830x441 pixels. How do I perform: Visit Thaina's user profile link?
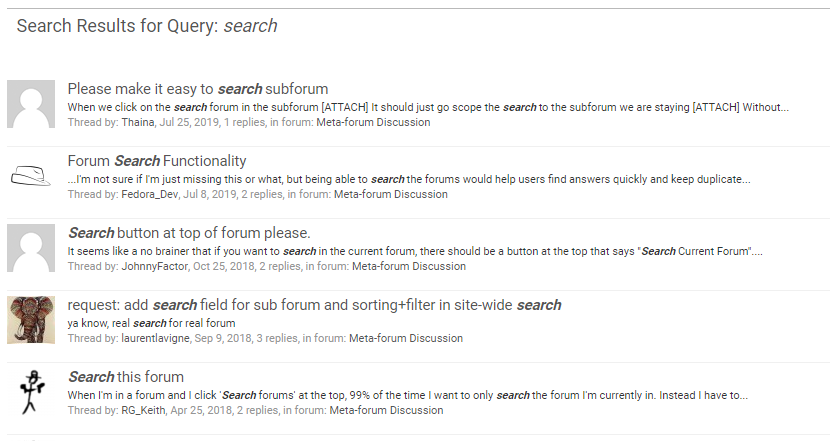(x=138, y=123)
